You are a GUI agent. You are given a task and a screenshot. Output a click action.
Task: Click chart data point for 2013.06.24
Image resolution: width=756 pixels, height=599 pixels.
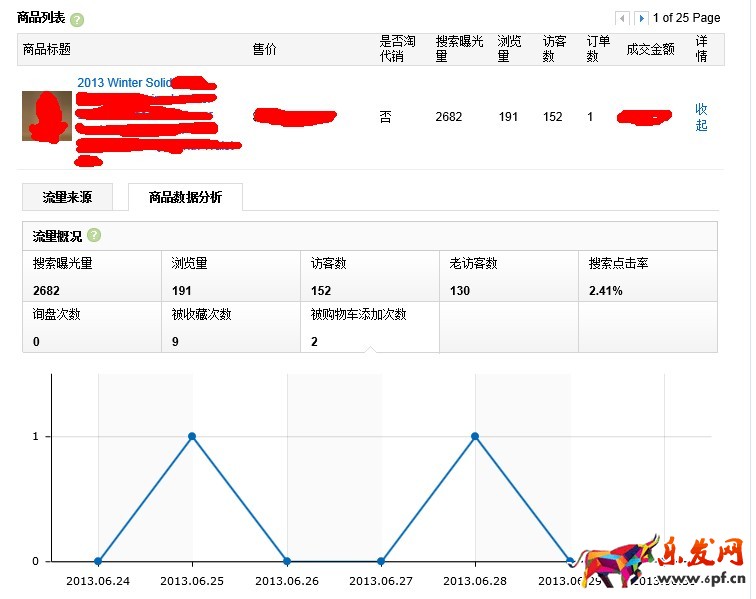click(98, 561)
